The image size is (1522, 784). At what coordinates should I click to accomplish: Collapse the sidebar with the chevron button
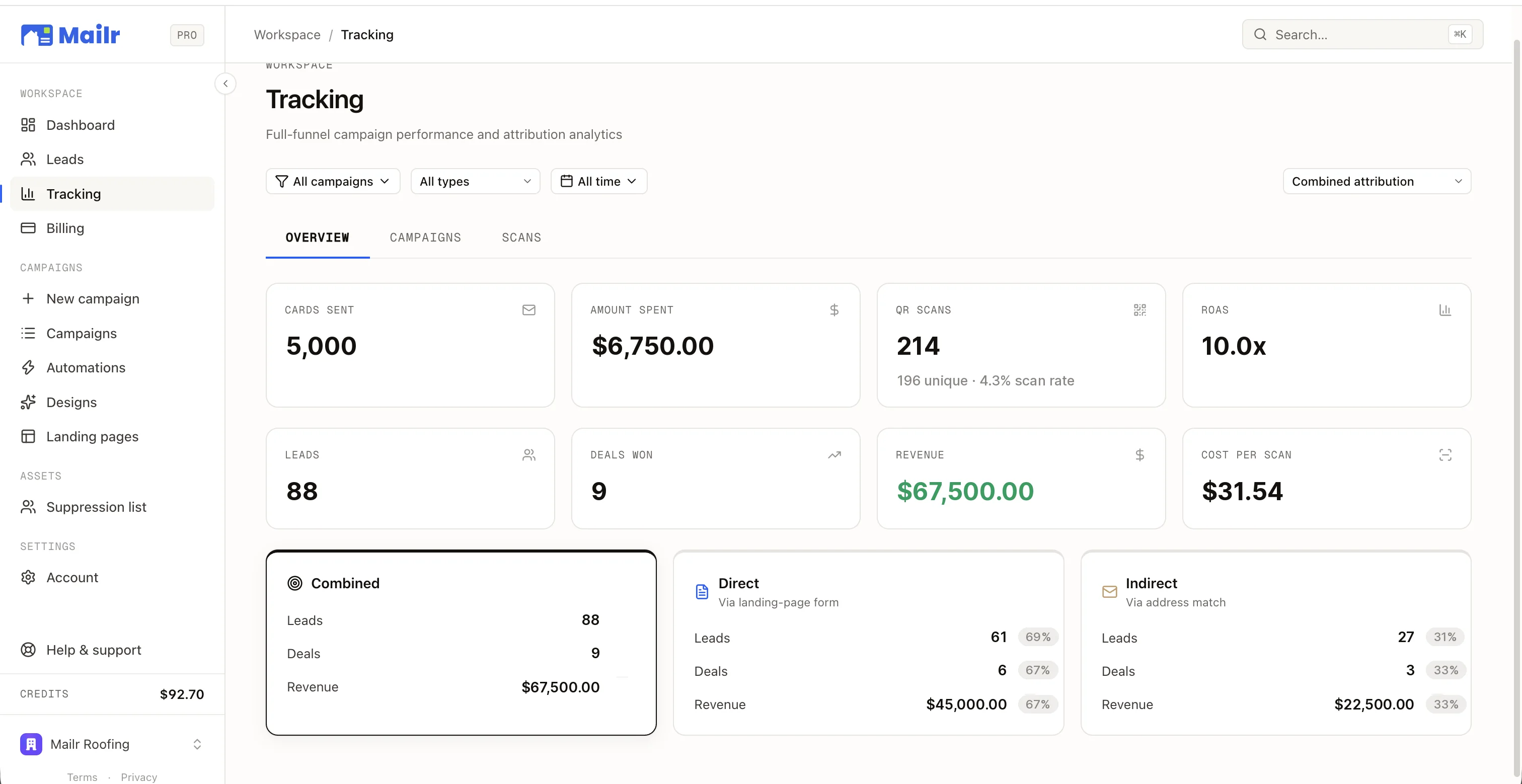tap(225, 84)
